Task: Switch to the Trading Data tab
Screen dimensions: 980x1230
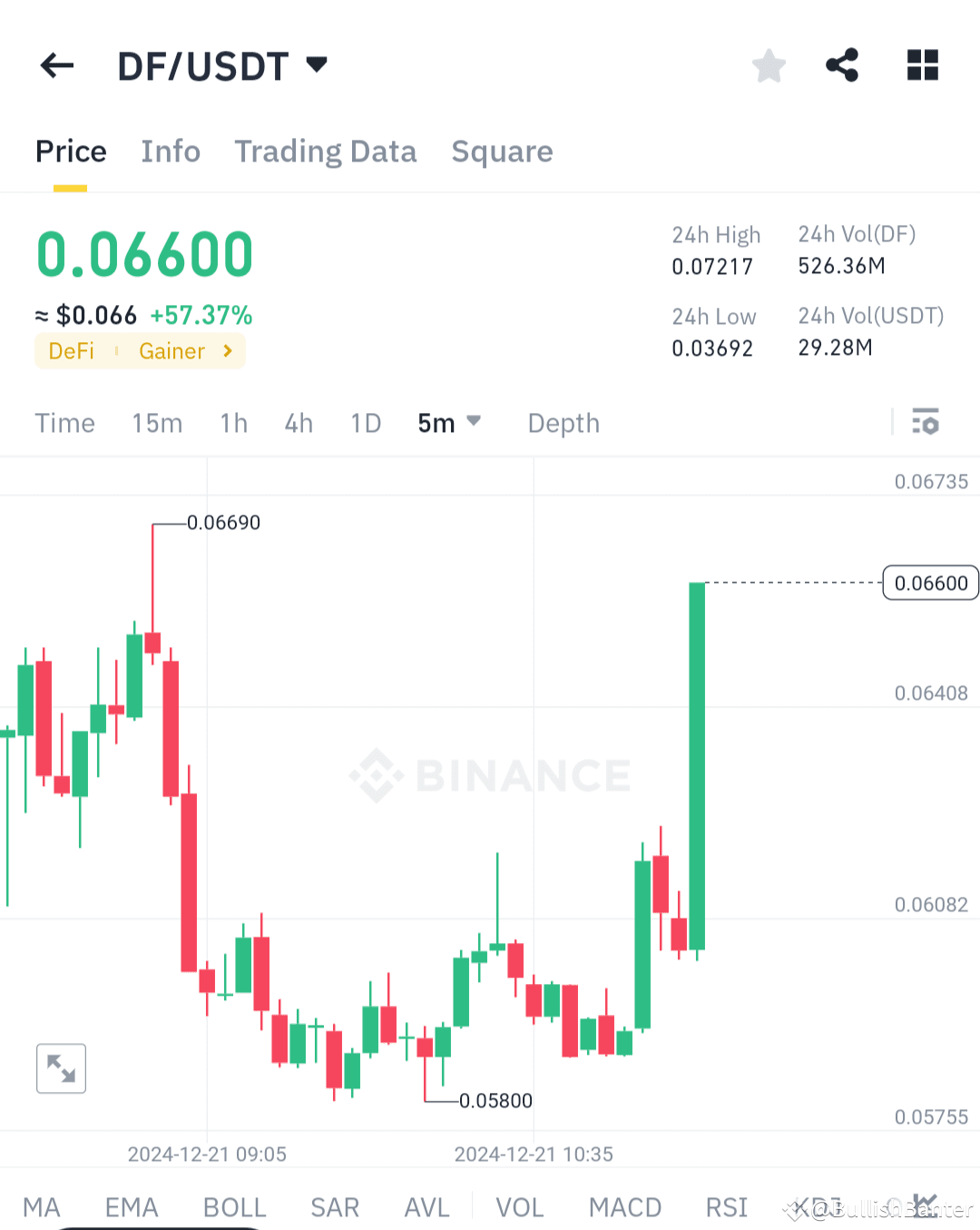Action: (x=326, y=151)
